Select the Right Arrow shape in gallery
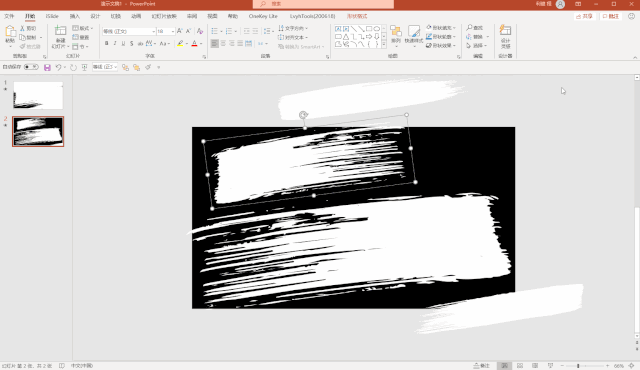The image size is (640, 370). 369,37
